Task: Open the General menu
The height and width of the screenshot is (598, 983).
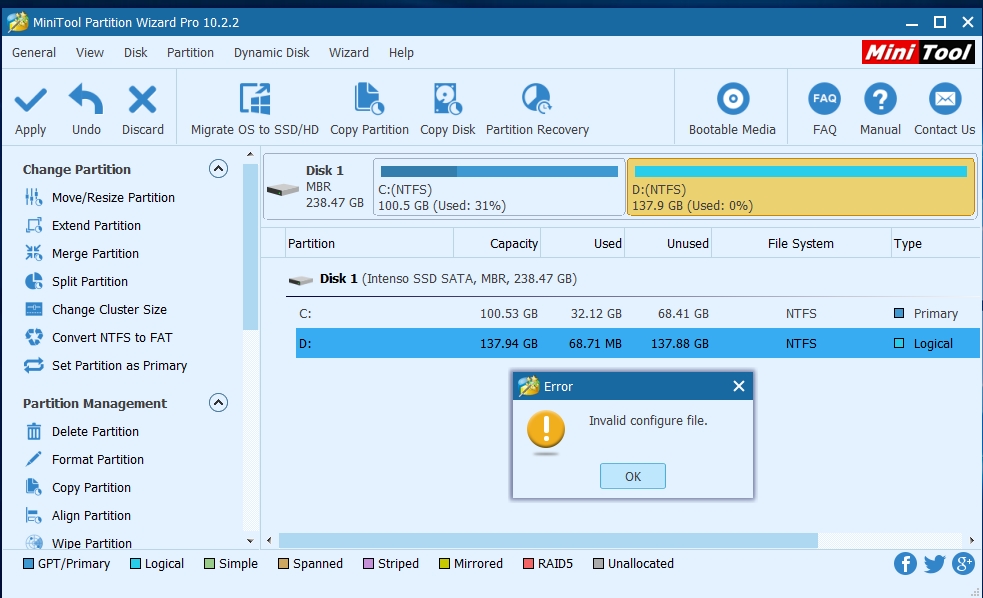Action: [x=34, y=53]
